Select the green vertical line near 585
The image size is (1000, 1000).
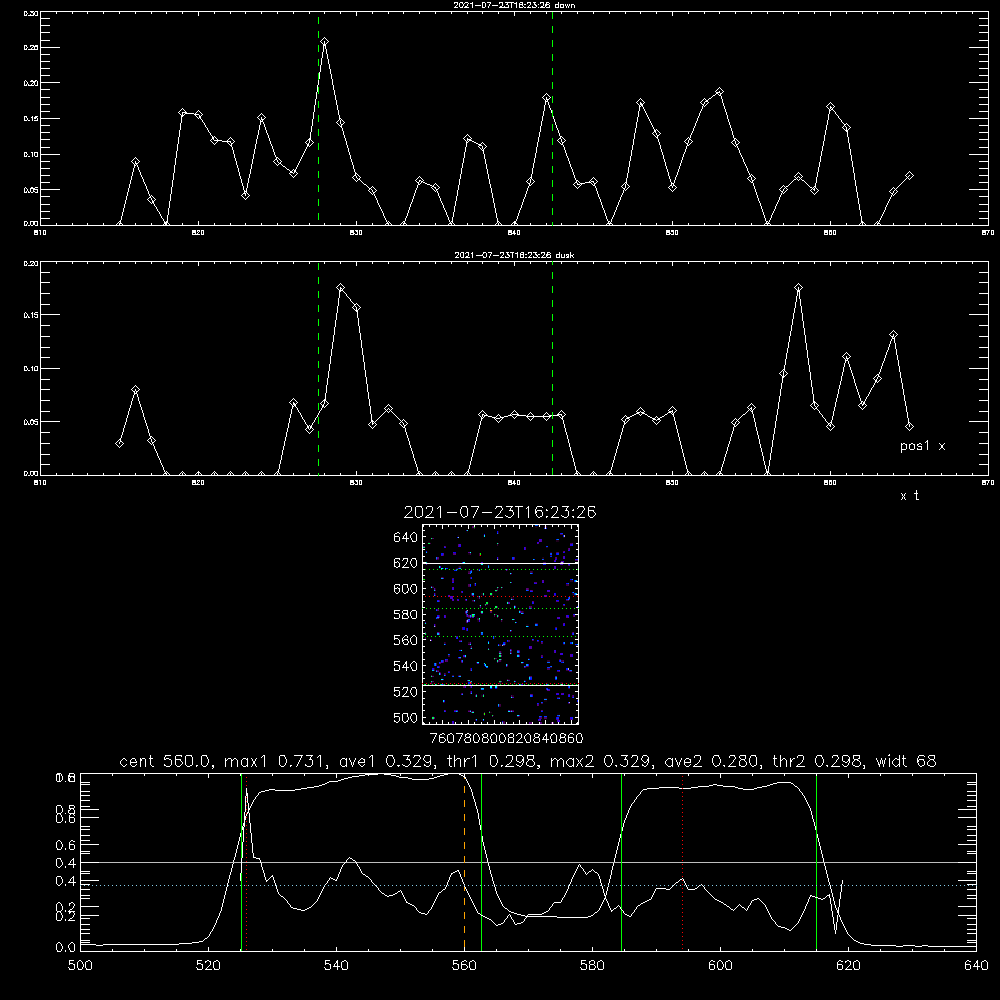coord(621,861)
